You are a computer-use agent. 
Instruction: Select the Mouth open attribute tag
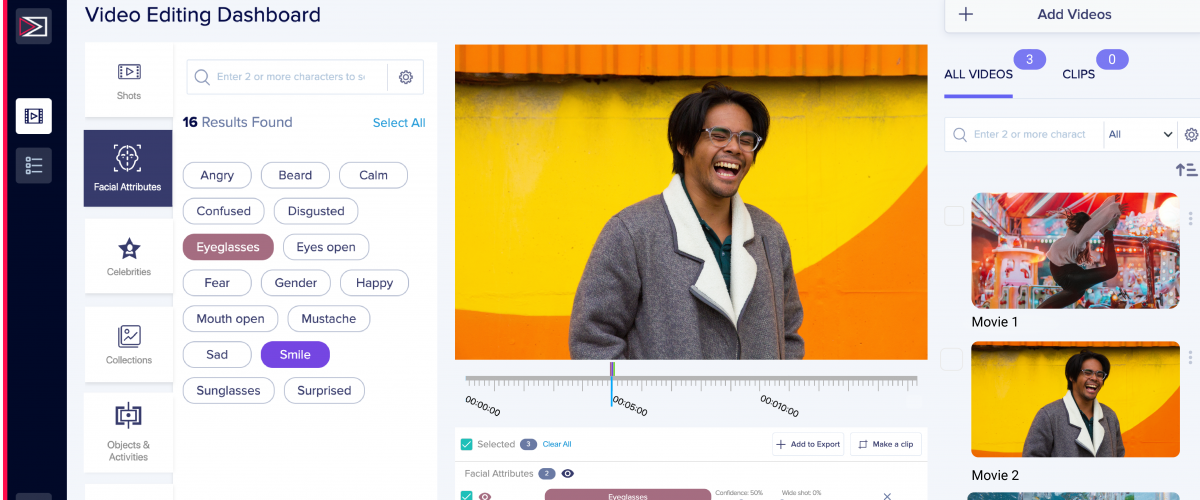(x=230, y=319)
